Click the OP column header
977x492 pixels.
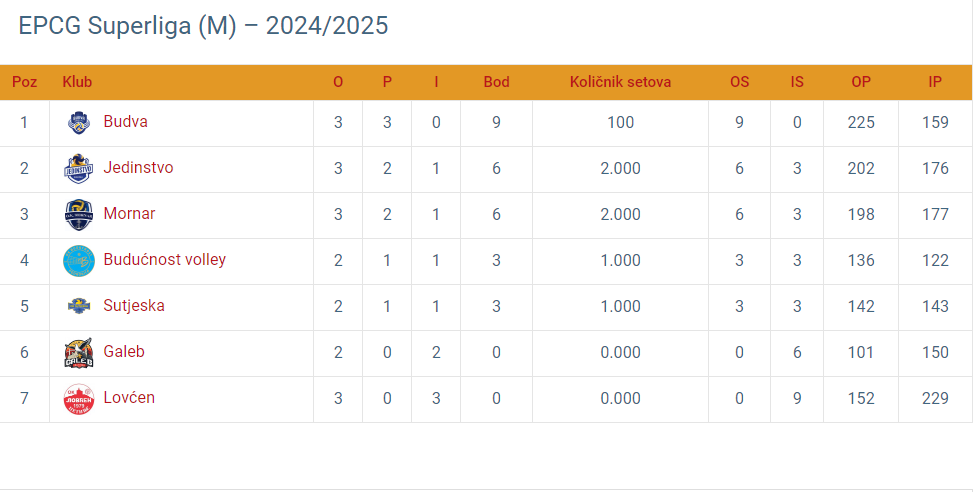[861, 82]
